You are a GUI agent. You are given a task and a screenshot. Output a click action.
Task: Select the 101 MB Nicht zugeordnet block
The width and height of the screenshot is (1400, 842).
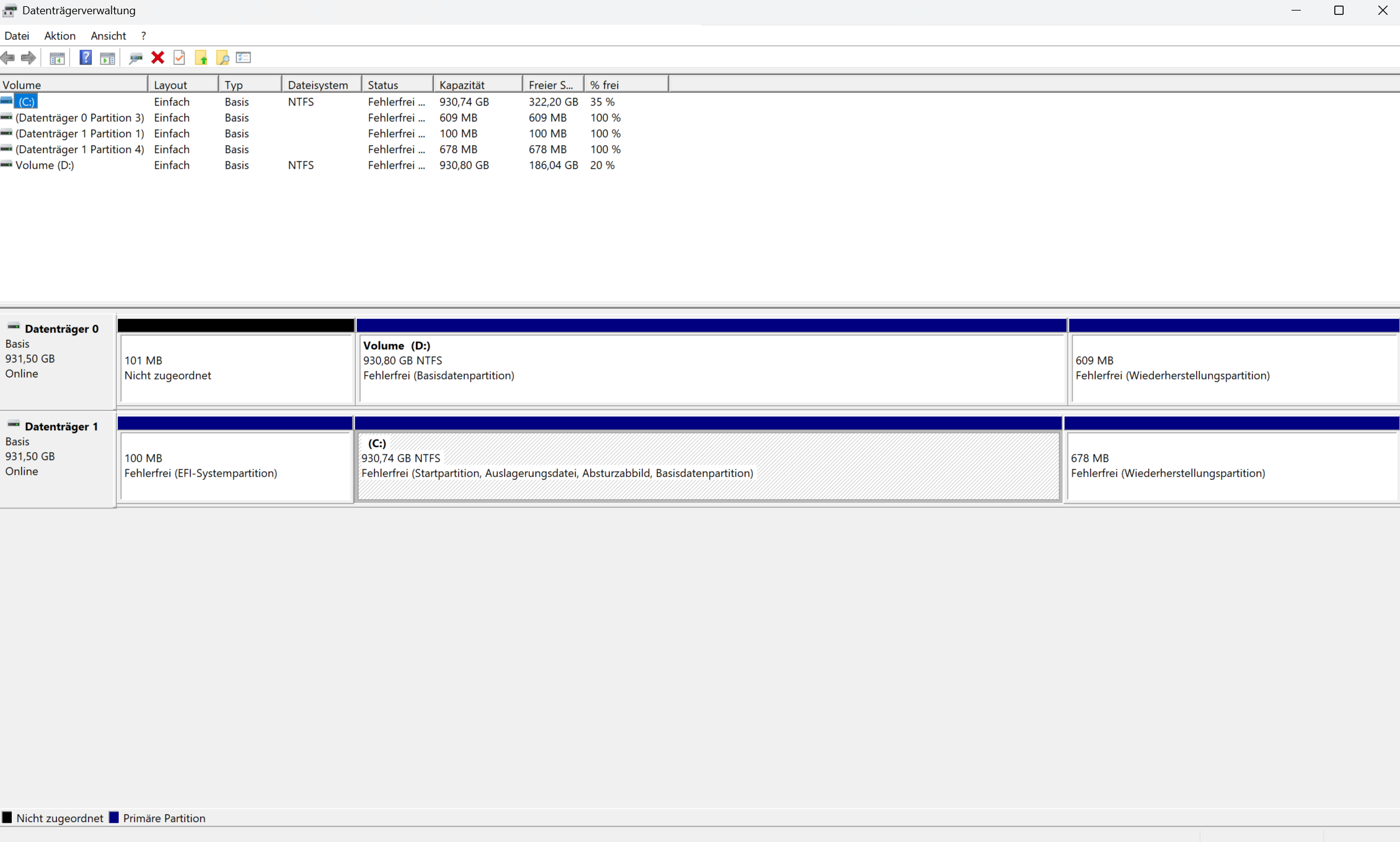point(236,368)
